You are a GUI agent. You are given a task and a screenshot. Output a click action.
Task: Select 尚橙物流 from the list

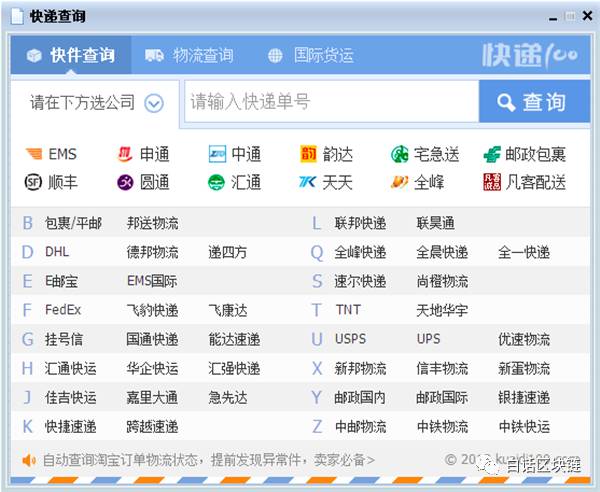pyautogui.click(x=442, y=281)
